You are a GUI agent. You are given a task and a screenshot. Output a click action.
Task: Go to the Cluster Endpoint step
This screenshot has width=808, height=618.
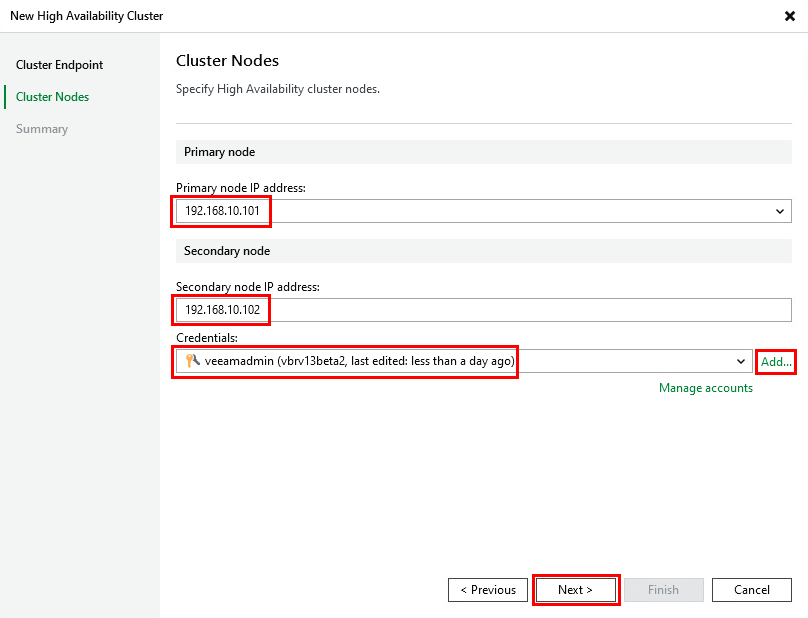tap(59, 65)
